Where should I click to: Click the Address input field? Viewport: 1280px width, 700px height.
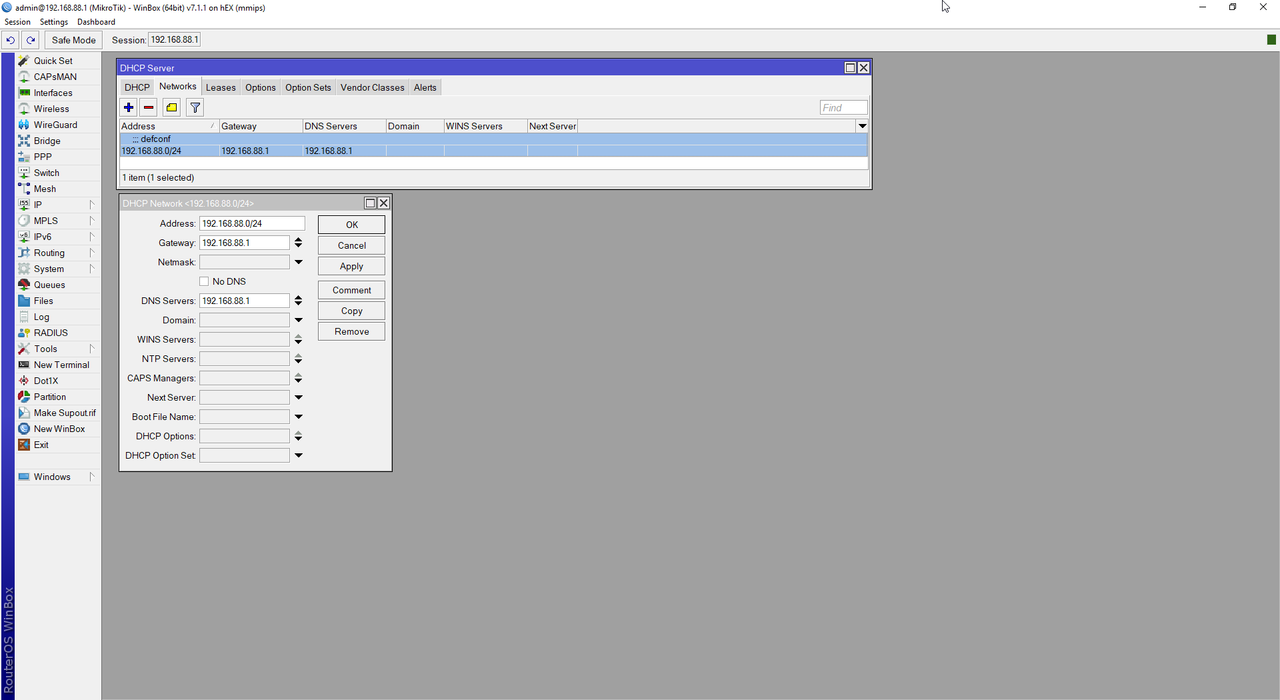tap(252, 224)
